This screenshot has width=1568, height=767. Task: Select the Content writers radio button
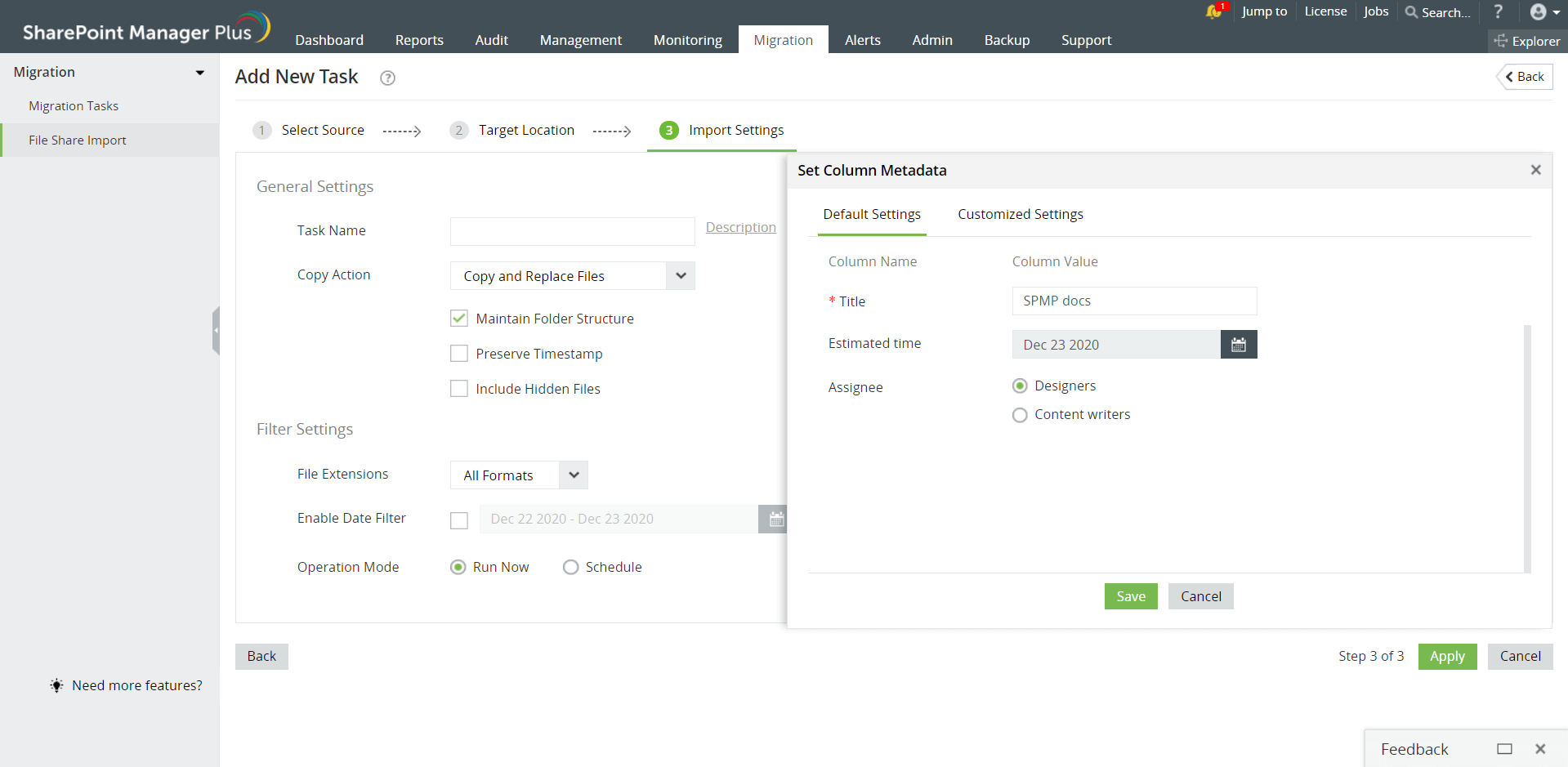(x=1020, y=415)
